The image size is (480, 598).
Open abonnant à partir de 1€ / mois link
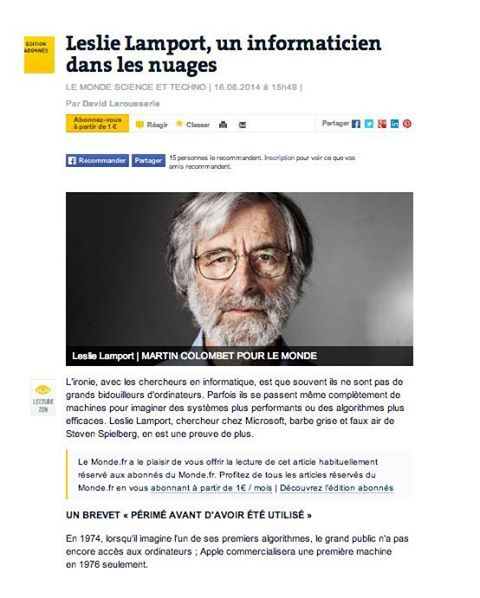(x=211, y=488)
